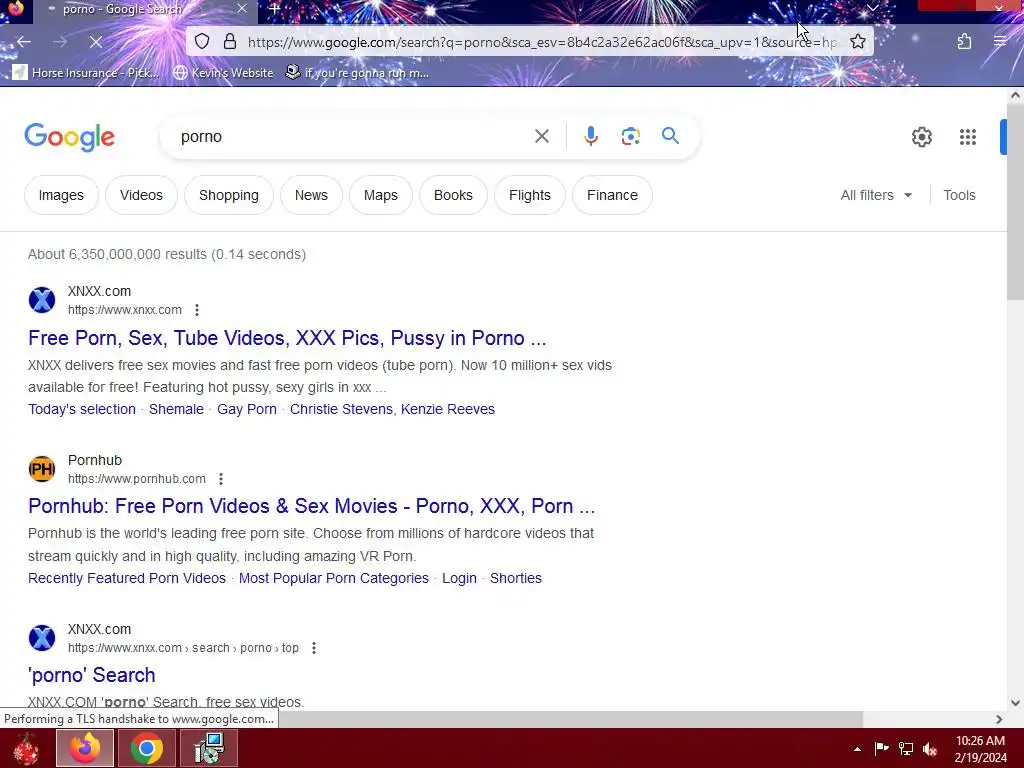1024x768 pixels.
Task: Open more options for first XNXX.com result
Action: point(197,310)
